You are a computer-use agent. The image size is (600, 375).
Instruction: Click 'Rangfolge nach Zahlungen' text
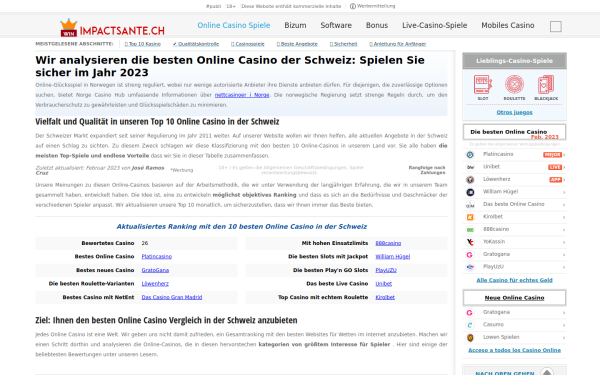coord(427,170)
